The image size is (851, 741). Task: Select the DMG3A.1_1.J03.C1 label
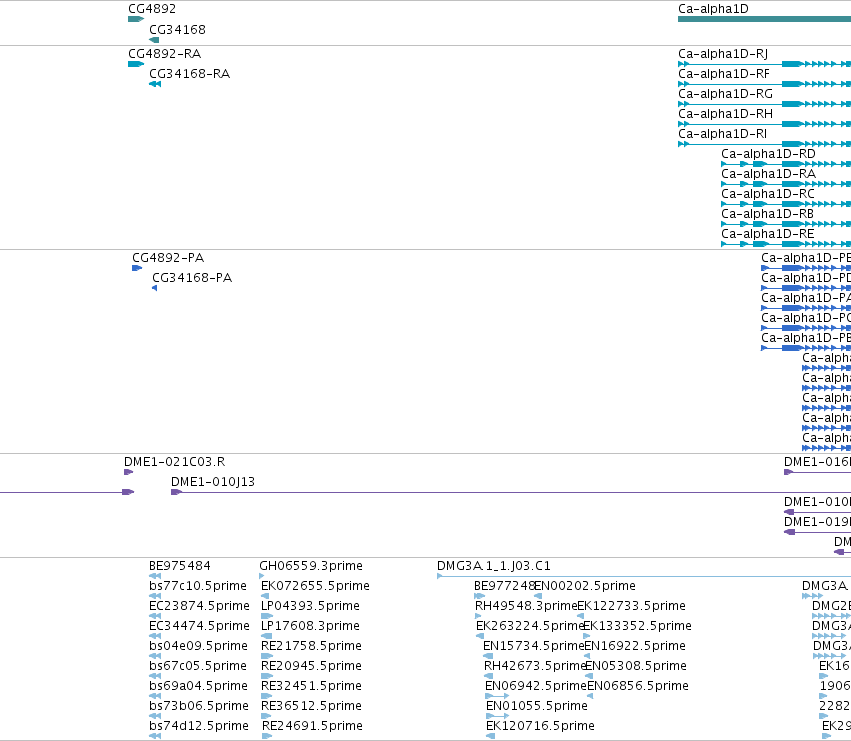(493, 566)
